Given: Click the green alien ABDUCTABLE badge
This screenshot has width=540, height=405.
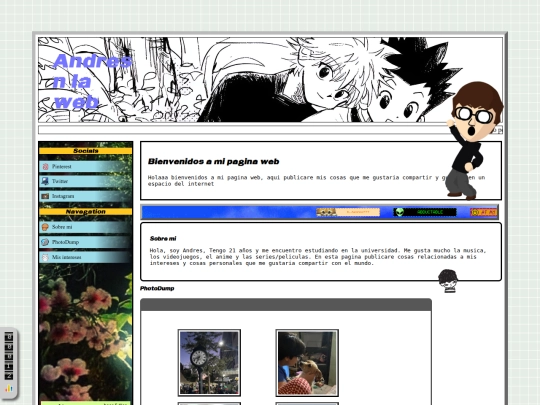Looking at the screenshot, I should pyautogui.click(x=425, y=212).
